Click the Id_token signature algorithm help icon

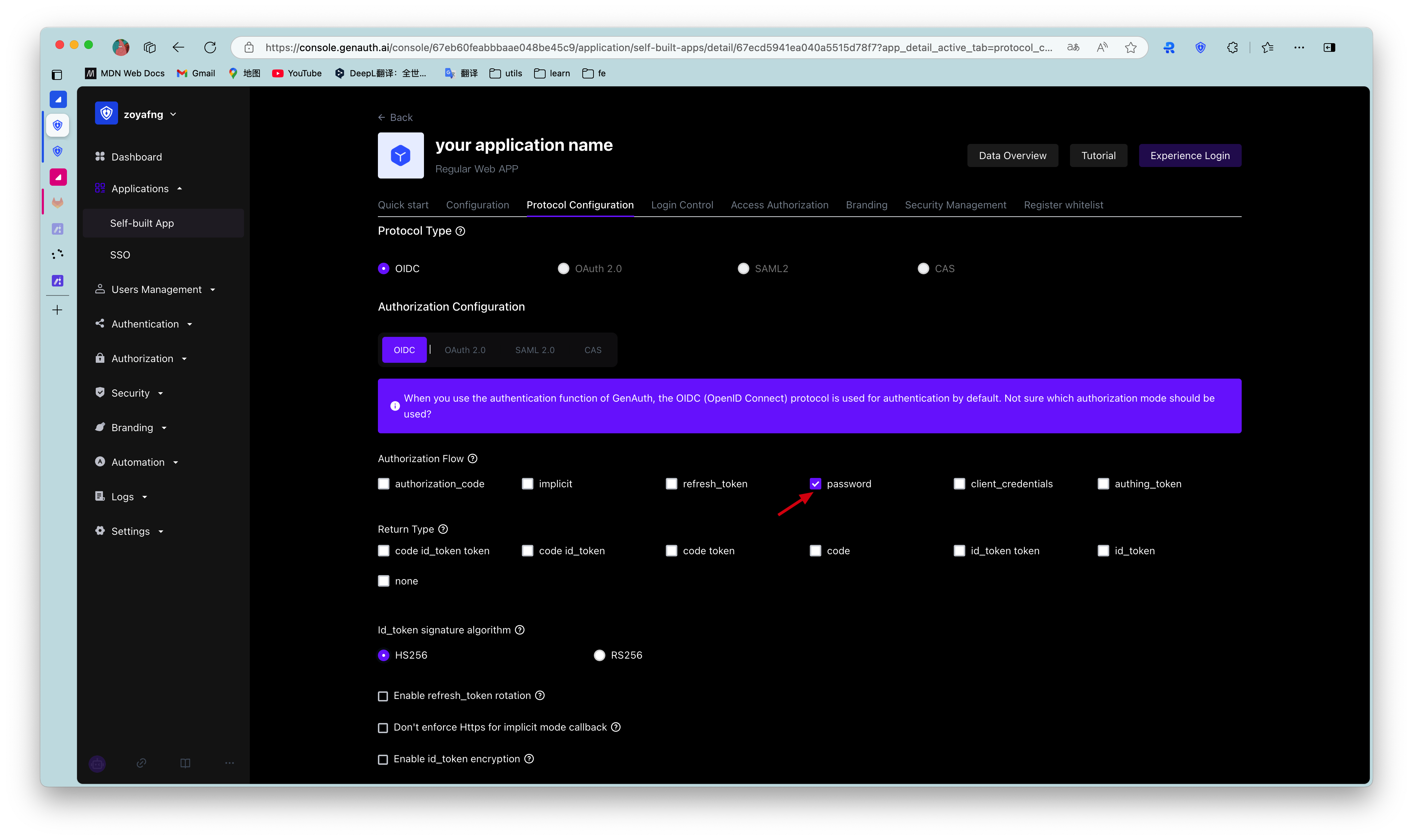pos(519,629)
